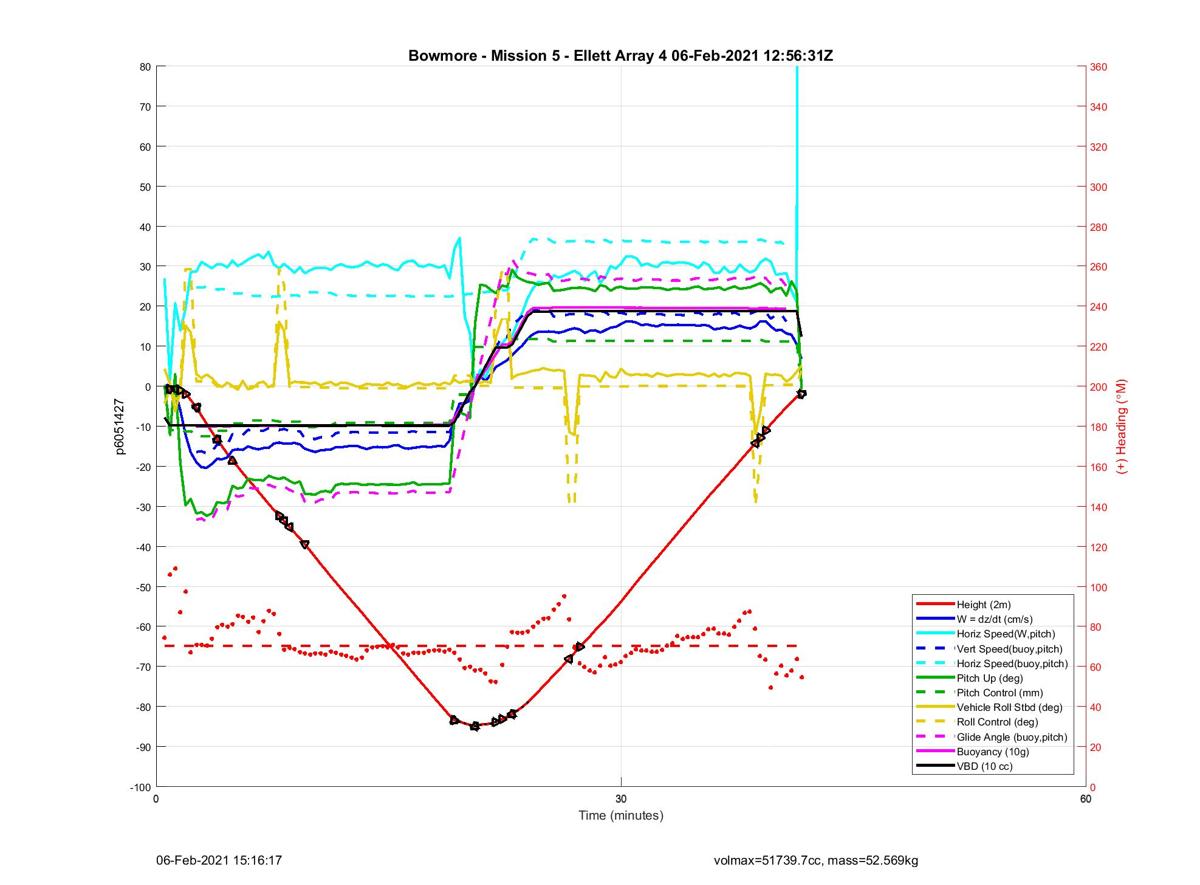Click legend entry 'Pitch Control (mm)'
The height and width of the screenshot is (885, 1200).
point(1001,692)
